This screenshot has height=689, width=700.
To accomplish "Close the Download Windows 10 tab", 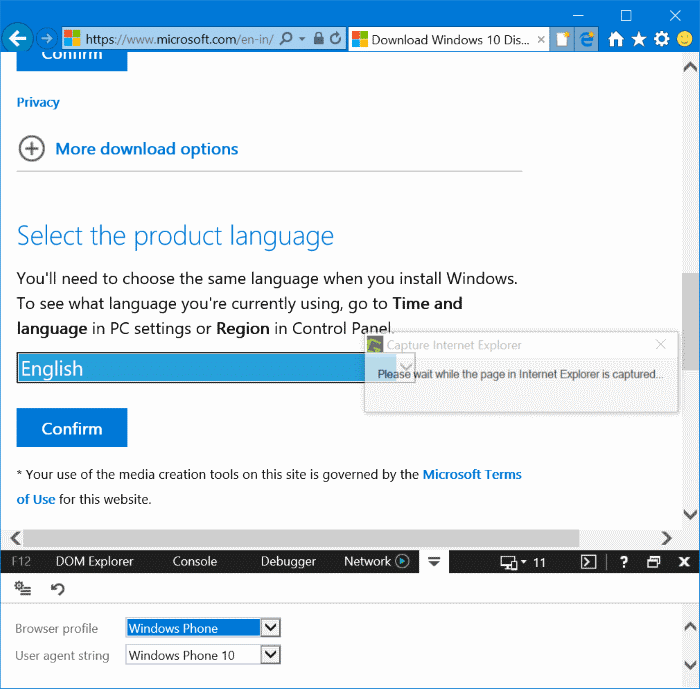I will click(541, 39).
